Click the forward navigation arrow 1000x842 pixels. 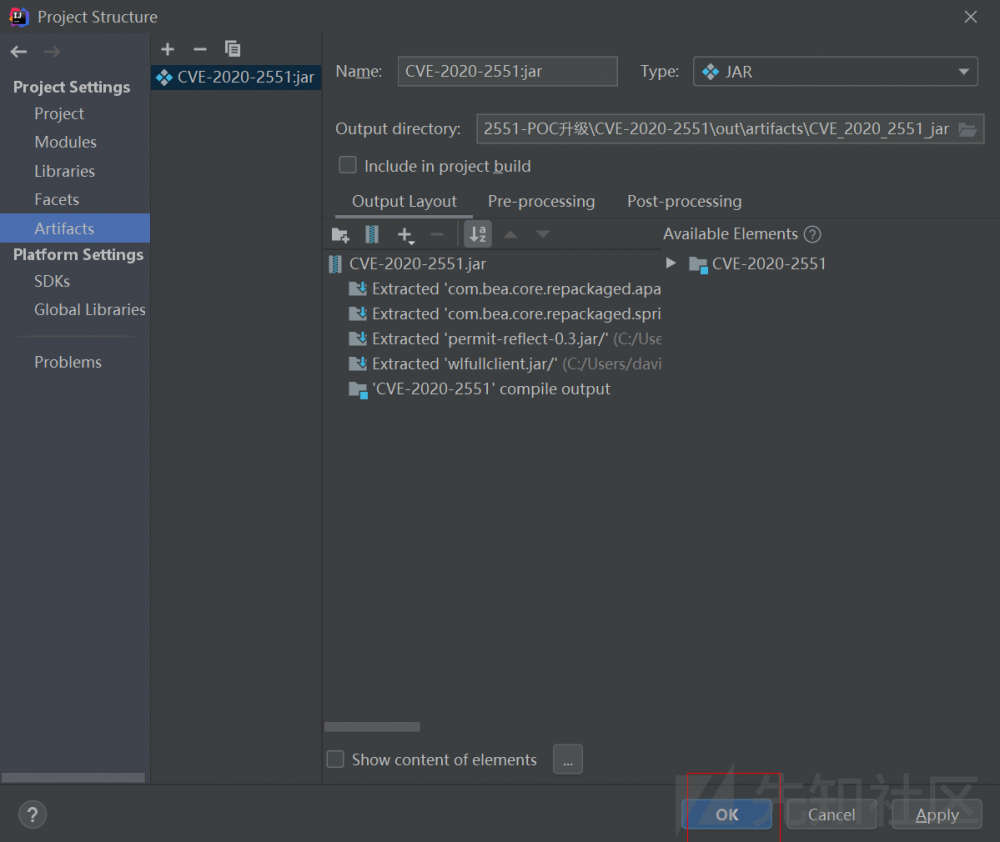52,52
